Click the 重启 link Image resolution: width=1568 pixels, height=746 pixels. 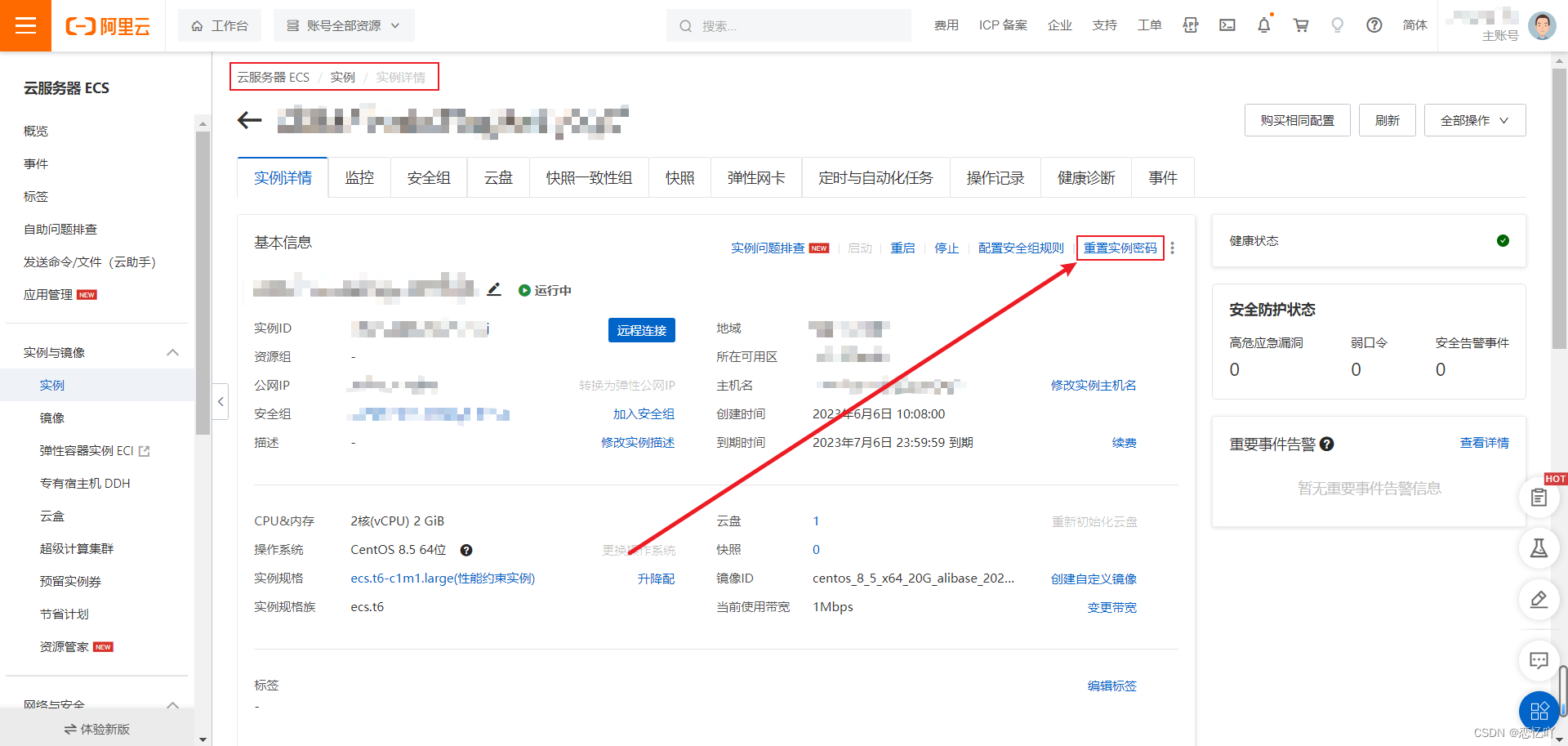[x=902, y=248]
